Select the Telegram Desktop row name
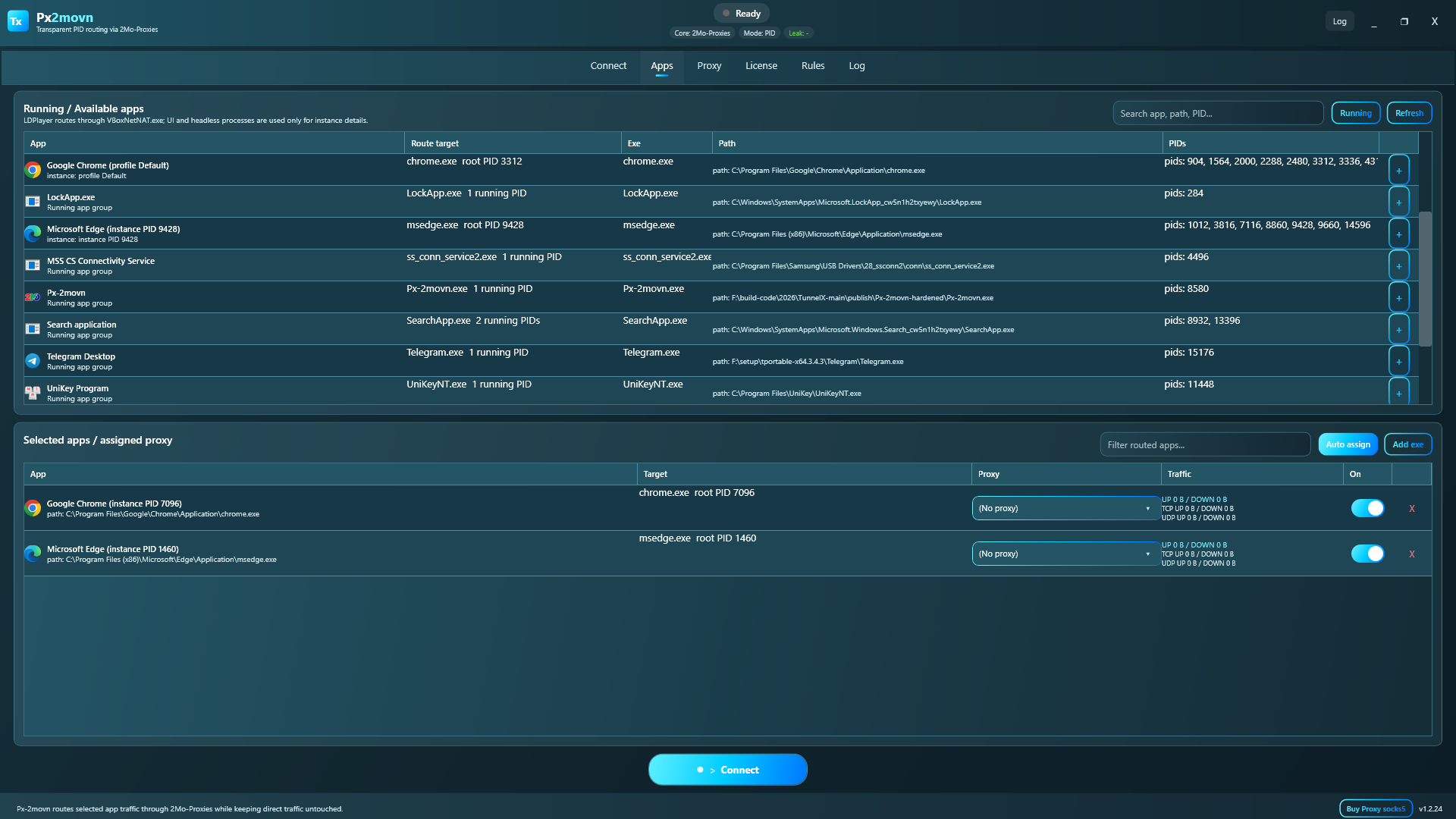This screenshot has height=819, width=1456. (81, 356)
